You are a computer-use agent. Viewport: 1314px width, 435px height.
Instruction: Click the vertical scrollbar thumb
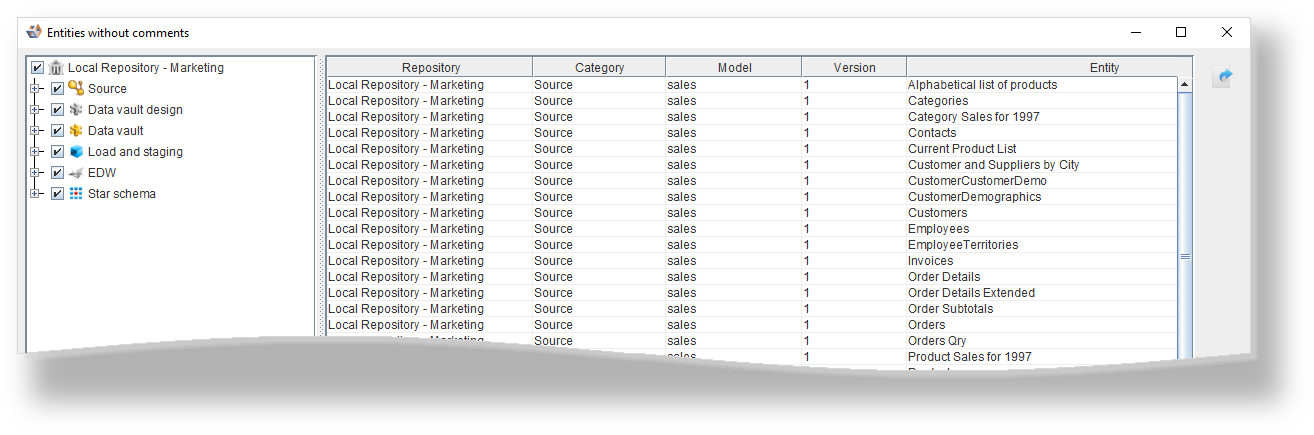pos(1185,256)
